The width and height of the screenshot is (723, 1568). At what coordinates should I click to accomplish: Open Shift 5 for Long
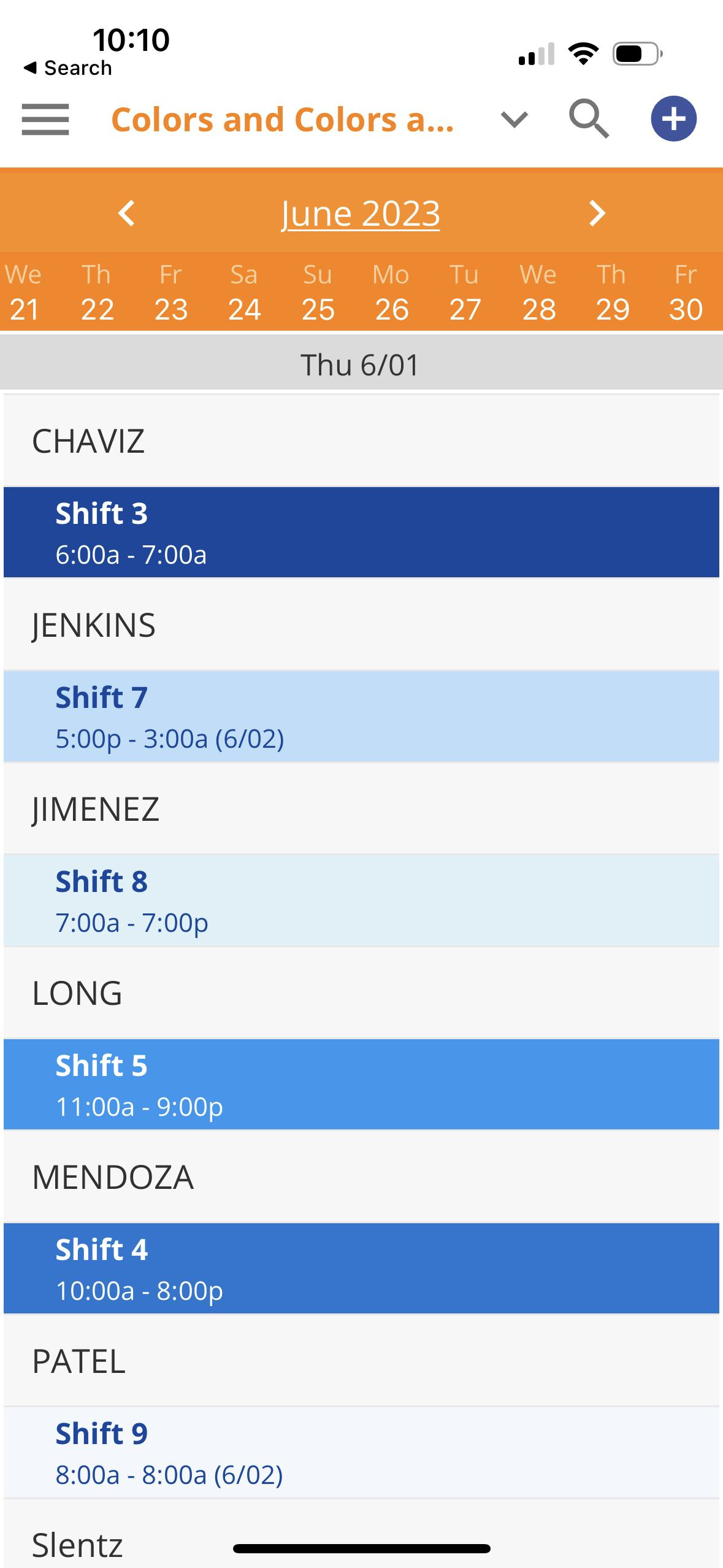tap(361, 1085)
